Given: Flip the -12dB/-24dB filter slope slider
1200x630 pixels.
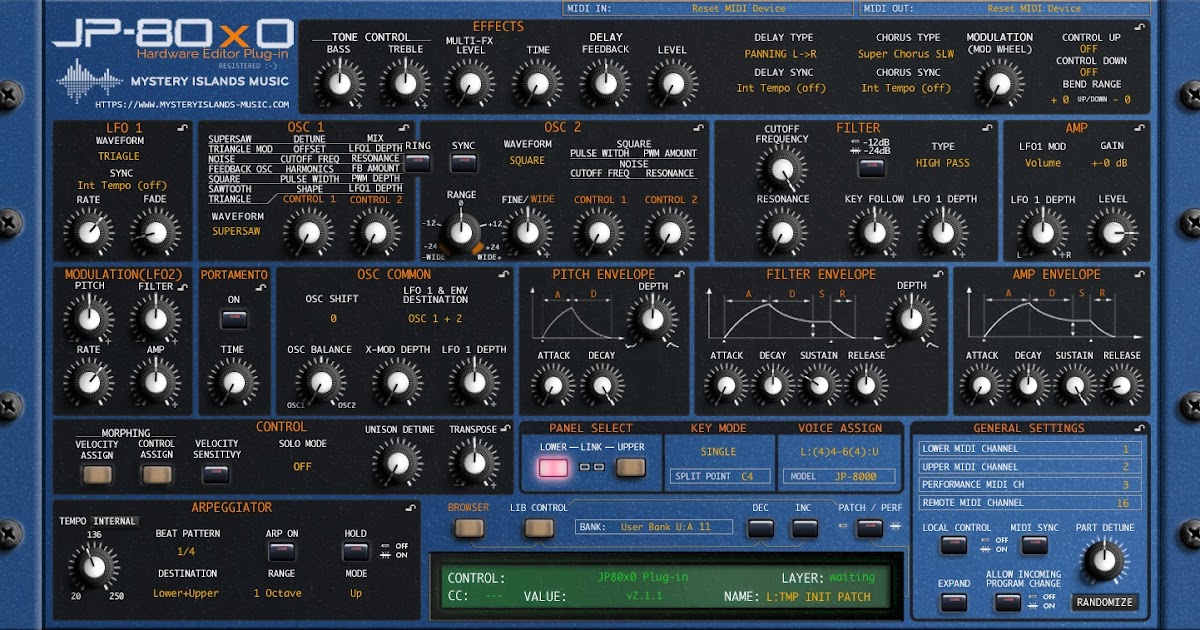Looking at the screenshot, I should click(872, 168).
